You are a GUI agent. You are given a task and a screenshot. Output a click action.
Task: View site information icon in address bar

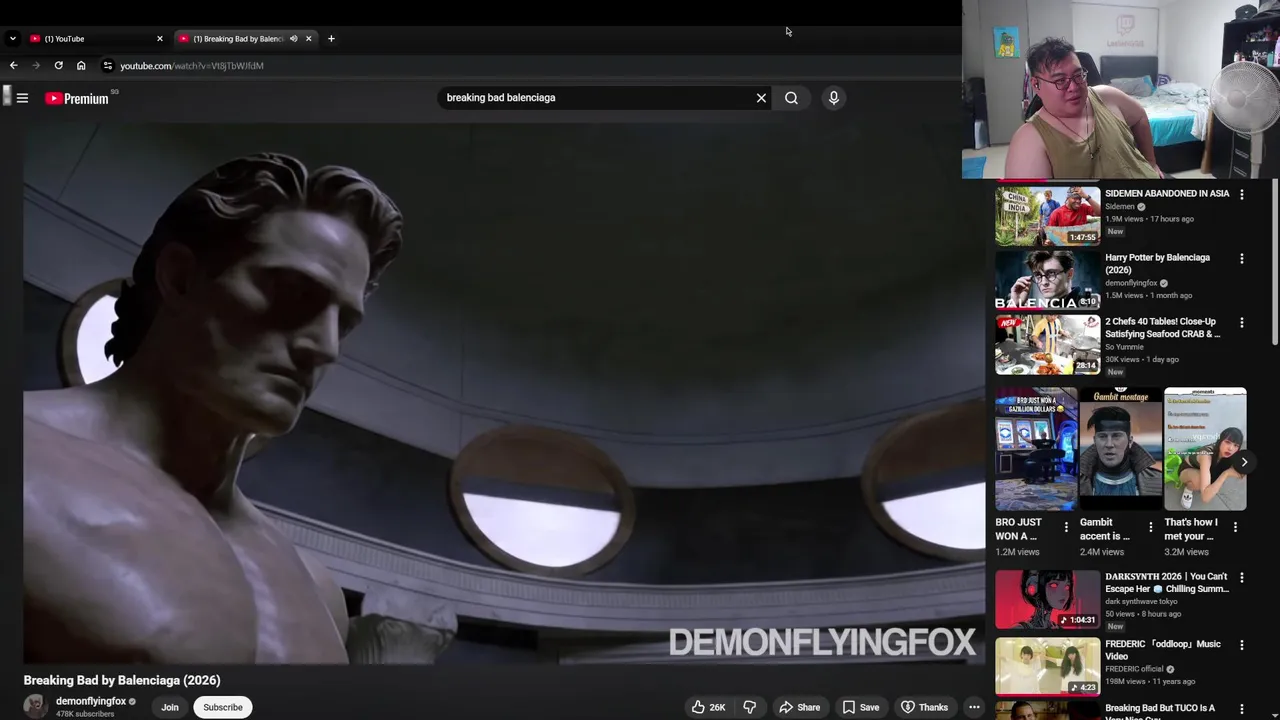click(x=107, y=65)
